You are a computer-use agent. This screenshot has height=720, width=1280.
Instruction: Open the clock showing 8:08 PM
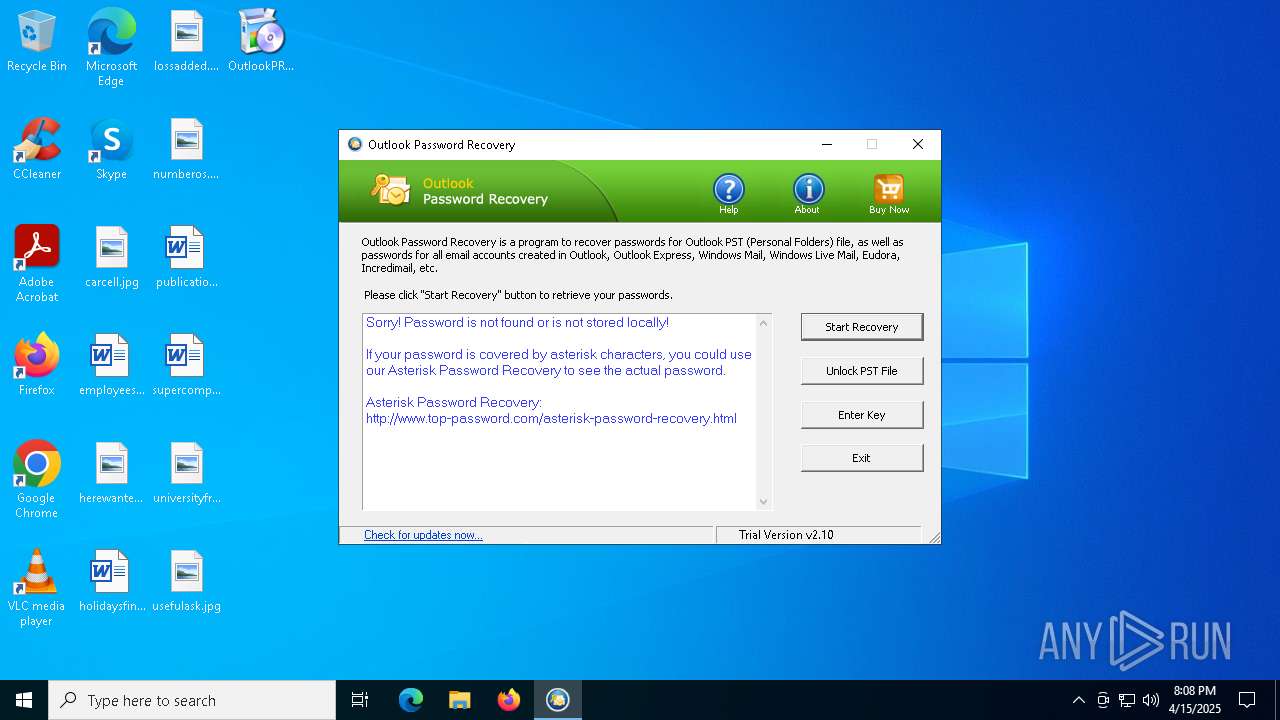coord(1196,700)
